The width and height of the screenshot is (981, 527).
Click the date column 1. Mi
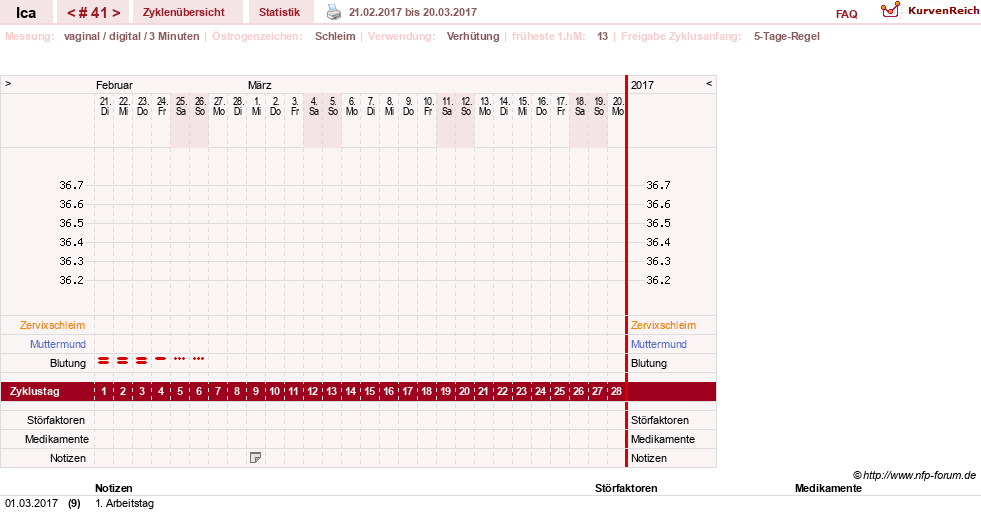pyautogui.click(x=257, y=106)
